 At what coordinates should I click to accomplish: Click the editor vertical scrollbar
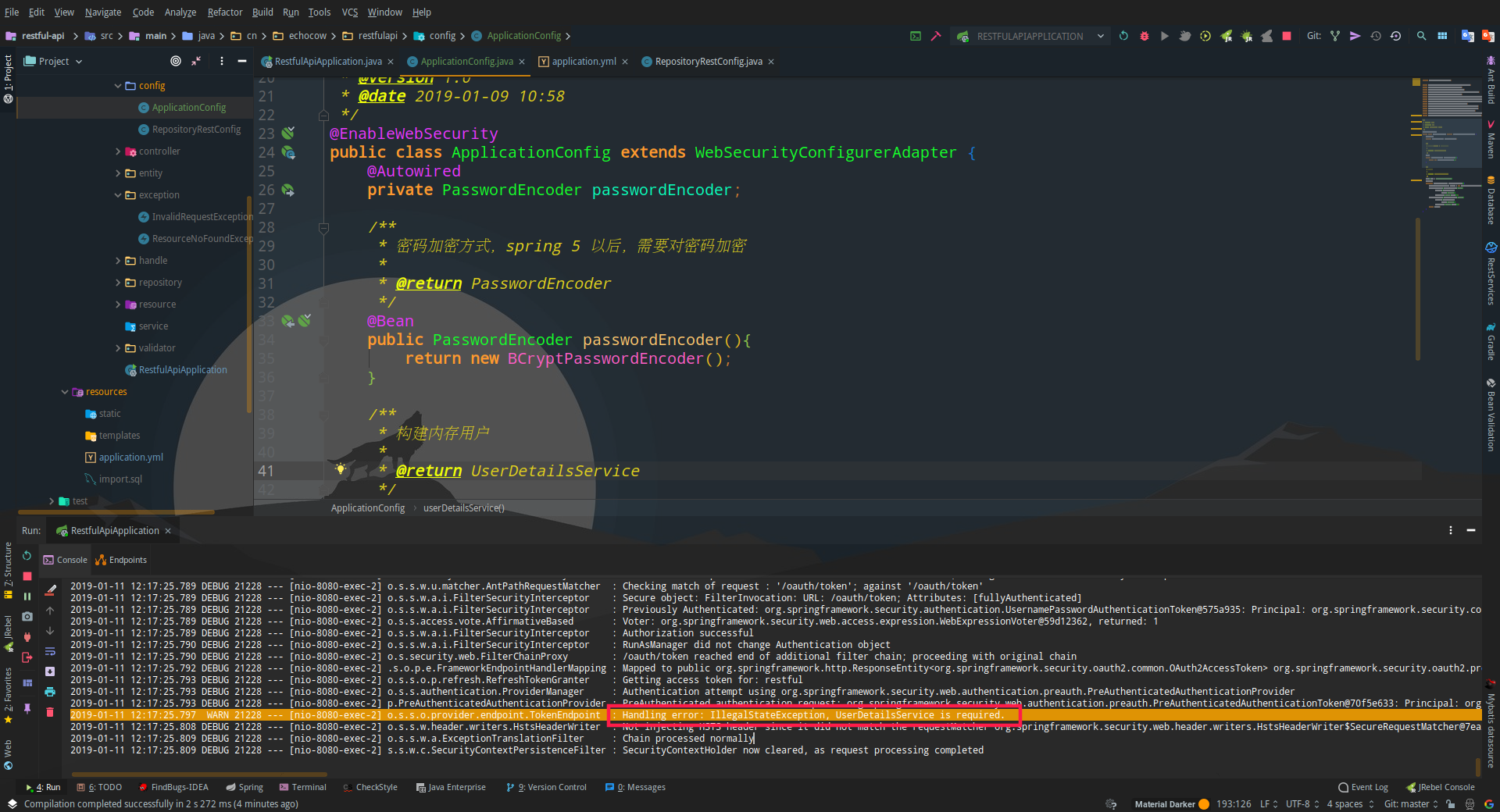pos(1417,289)
